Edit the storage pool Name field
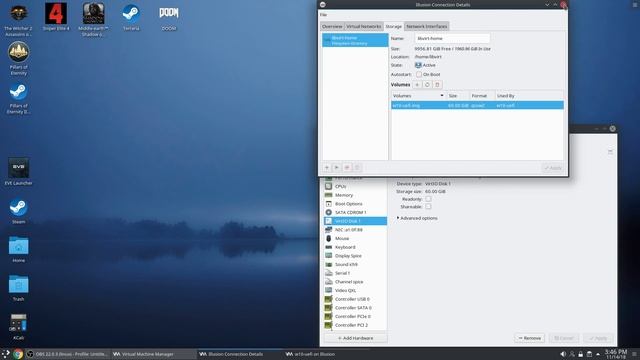This screenshot has width=640, height=360. [x=452, y=38]
